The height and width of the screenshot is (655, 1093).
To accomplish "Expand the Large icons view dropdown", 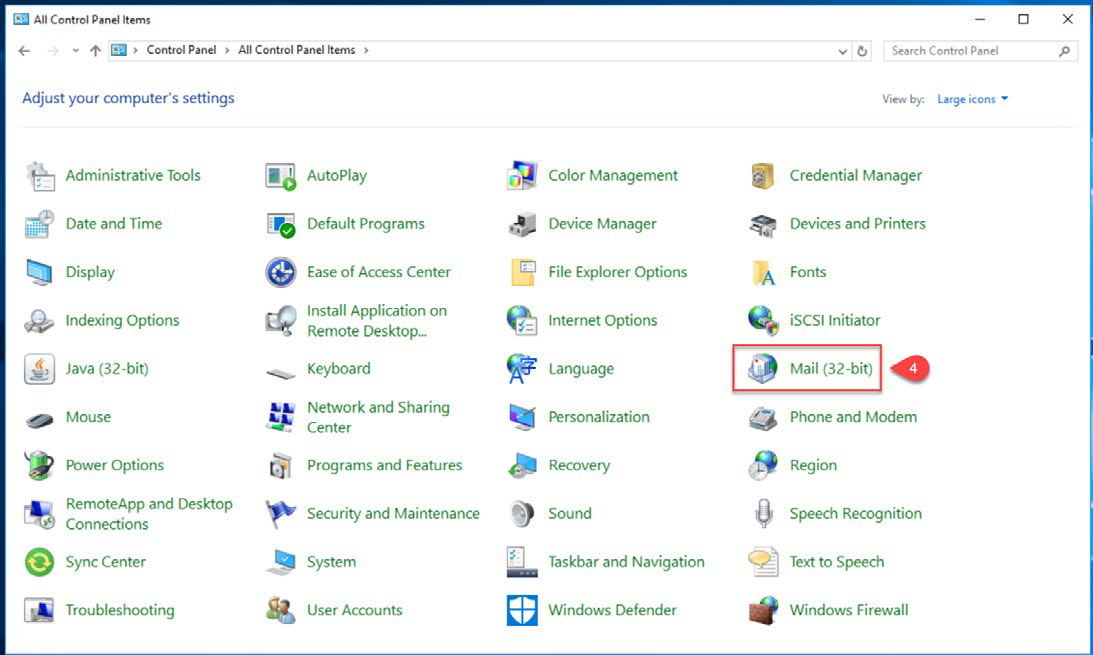I will [x=972, y=99].
